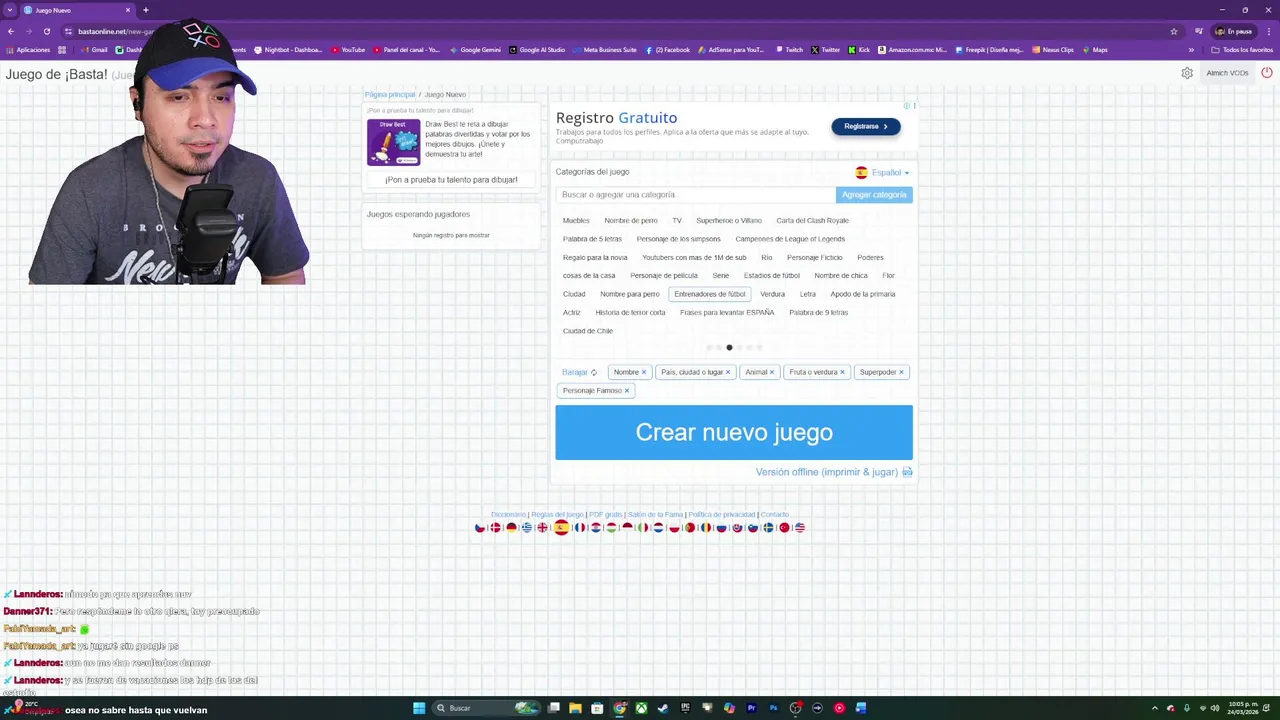
Task: Pick the Greek flag language
Action: (x=527, y=528)
